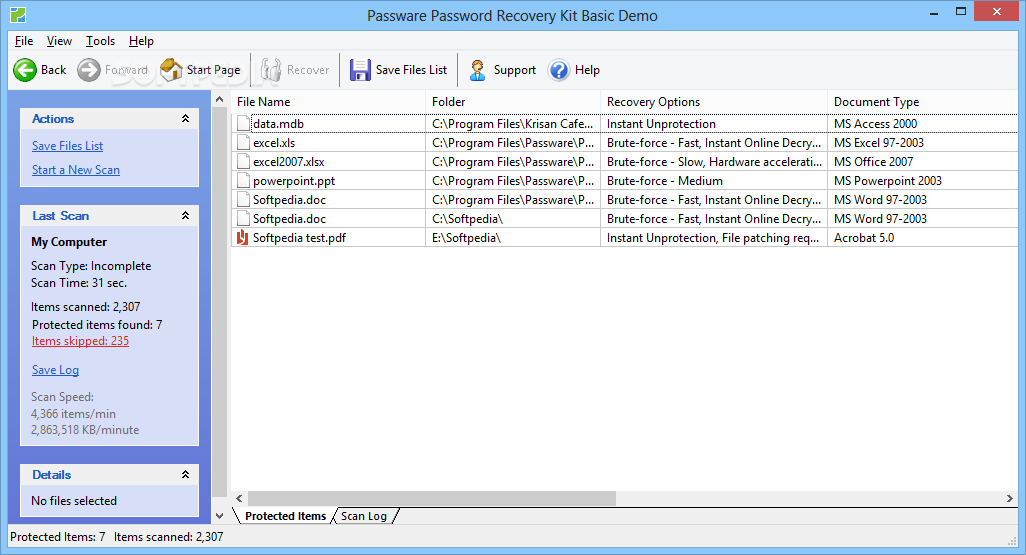Select the excel.xls file icon
The height and width of the screenshot is (555, 1026).
pyautogui.click(x=243, y=143)
